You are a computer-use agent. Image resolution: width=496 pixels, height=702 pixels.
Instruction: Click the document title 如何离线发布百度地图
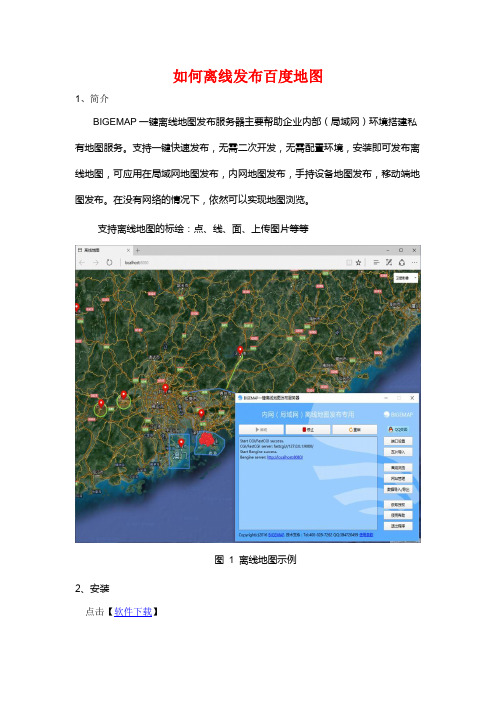[248, 77]
